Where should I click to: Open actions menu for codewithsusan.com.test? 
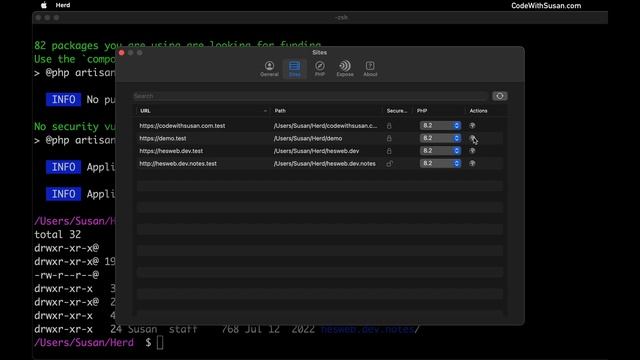point(472,126)
